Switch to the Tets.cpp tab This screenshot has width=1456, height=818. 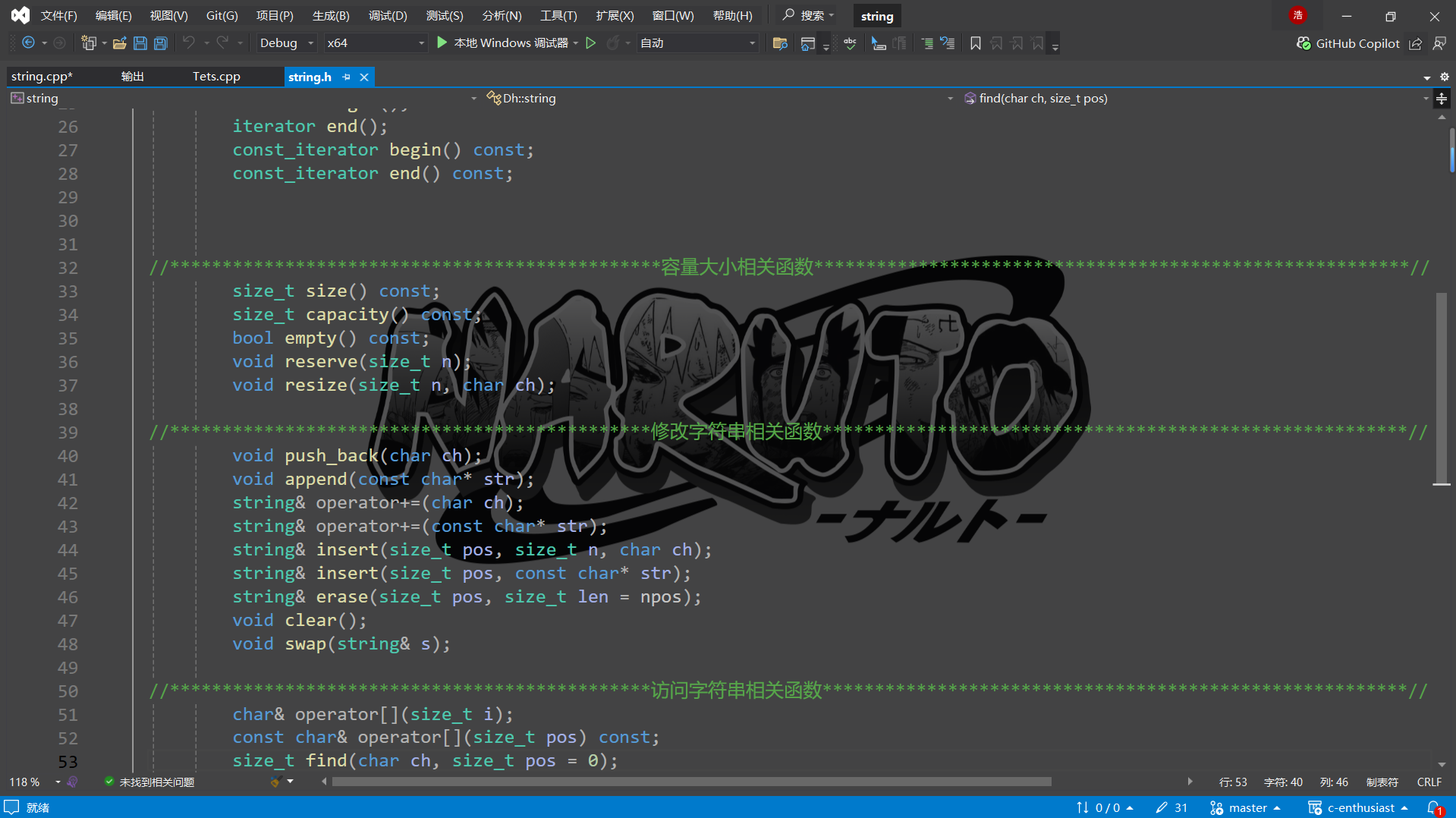(x=216, y=77)
